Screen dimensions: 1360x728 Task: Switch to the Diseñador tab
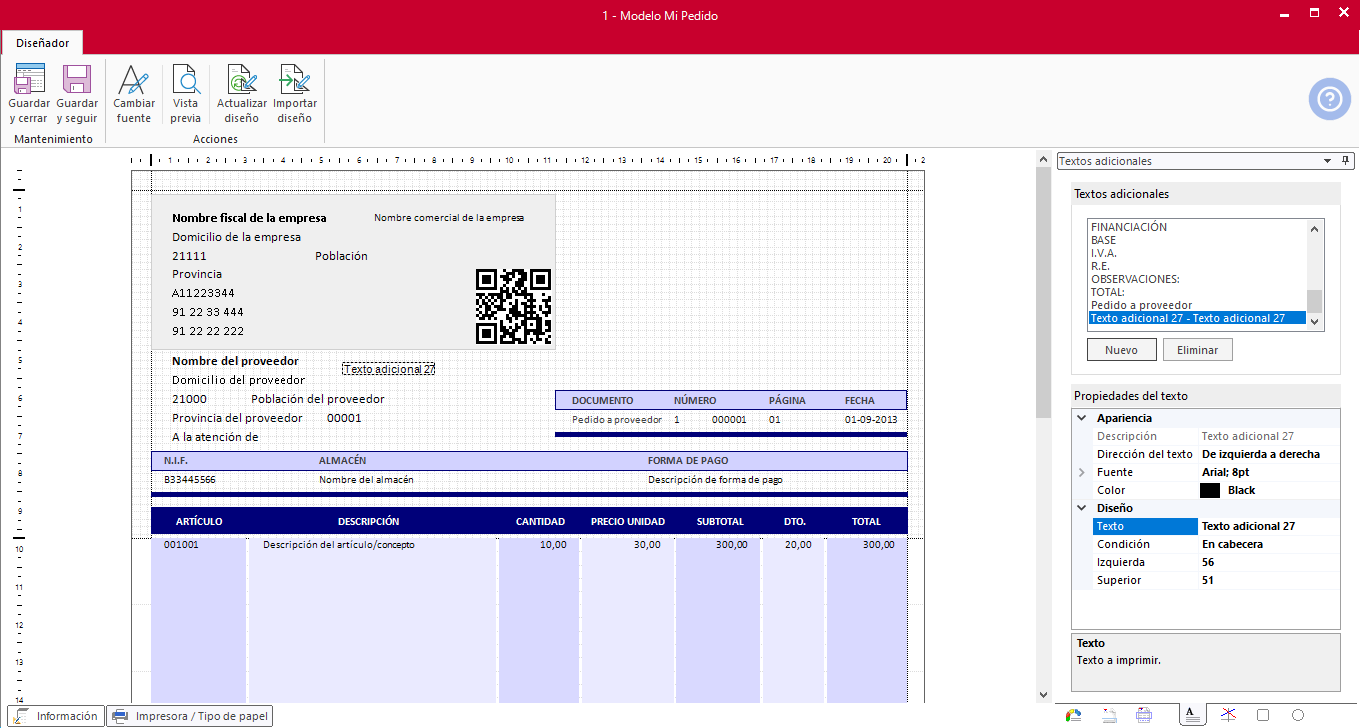tap(43, 43)
